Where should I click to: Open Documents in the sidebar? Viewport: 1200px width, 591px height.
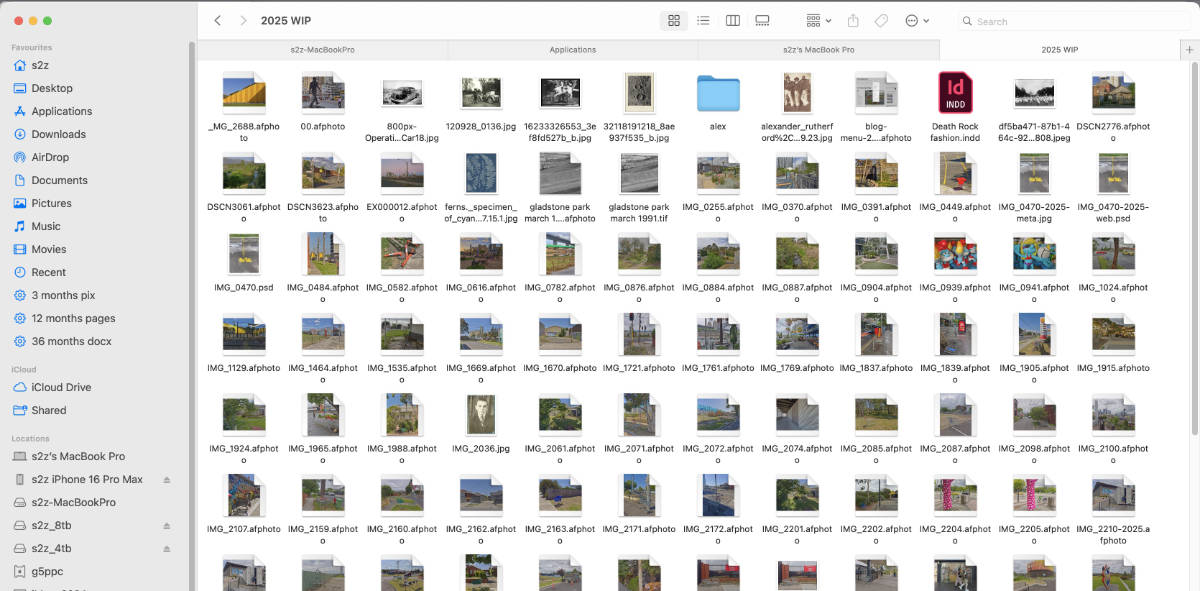click(59, 180)
